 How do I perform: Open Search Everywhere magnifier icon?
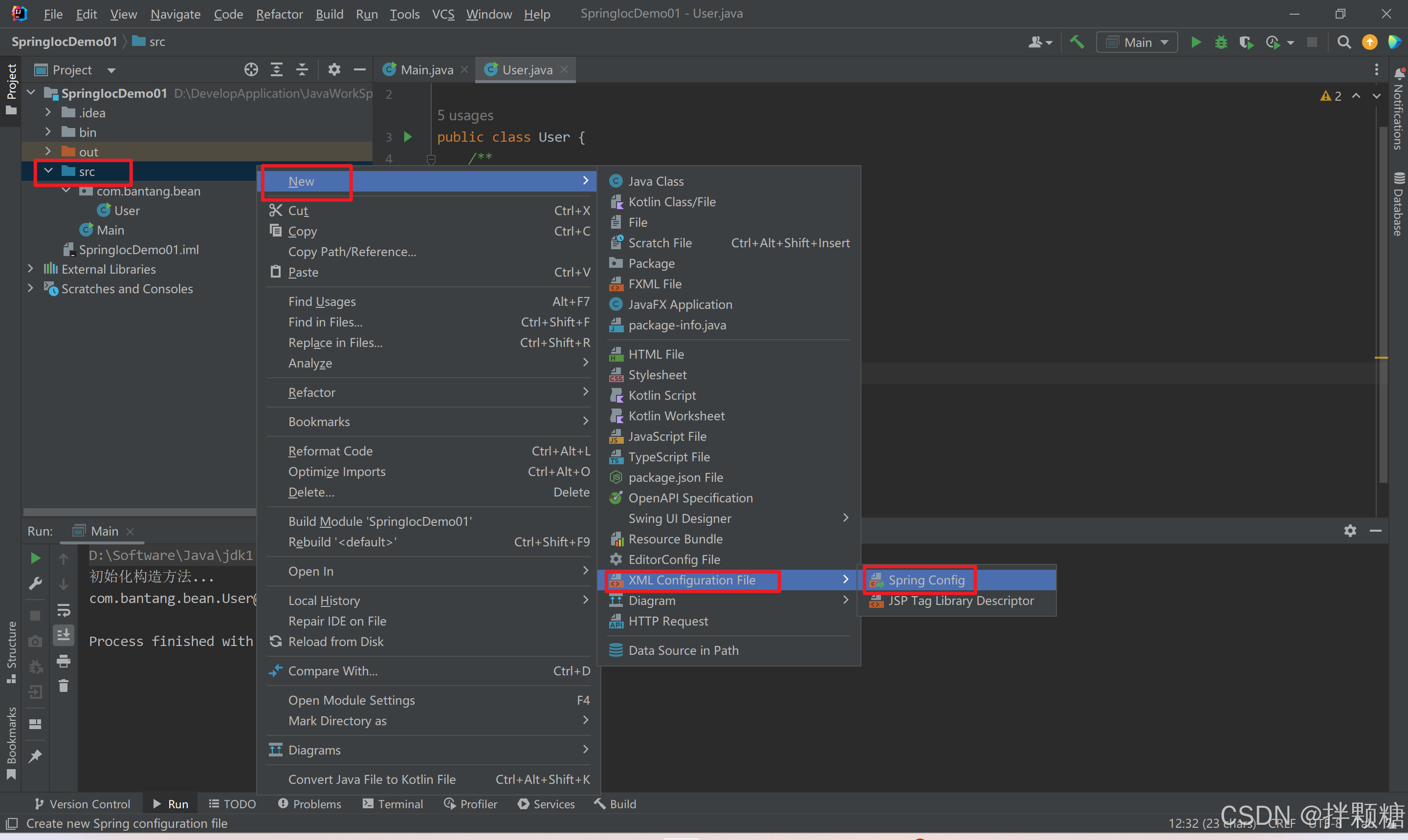point(1343,43)
